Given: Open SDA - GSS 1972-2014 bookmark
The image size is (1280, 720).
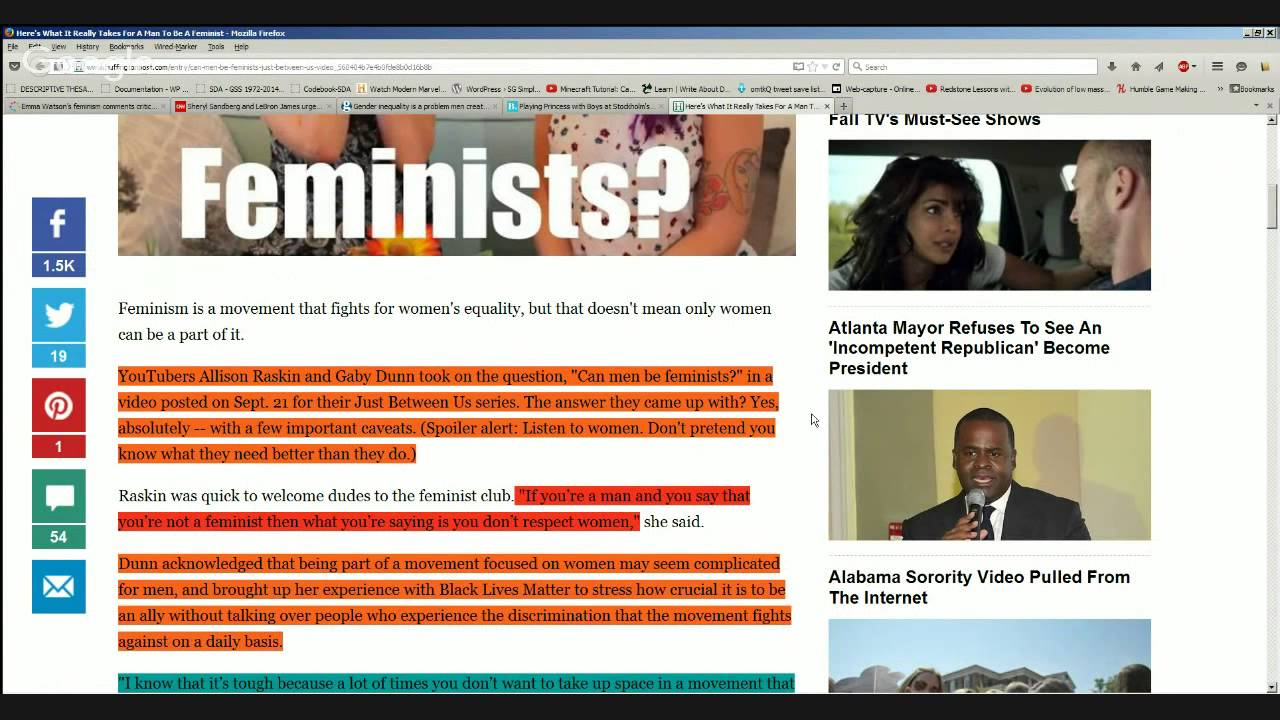Looking at the screenshot, I should [x=238, y=89].
